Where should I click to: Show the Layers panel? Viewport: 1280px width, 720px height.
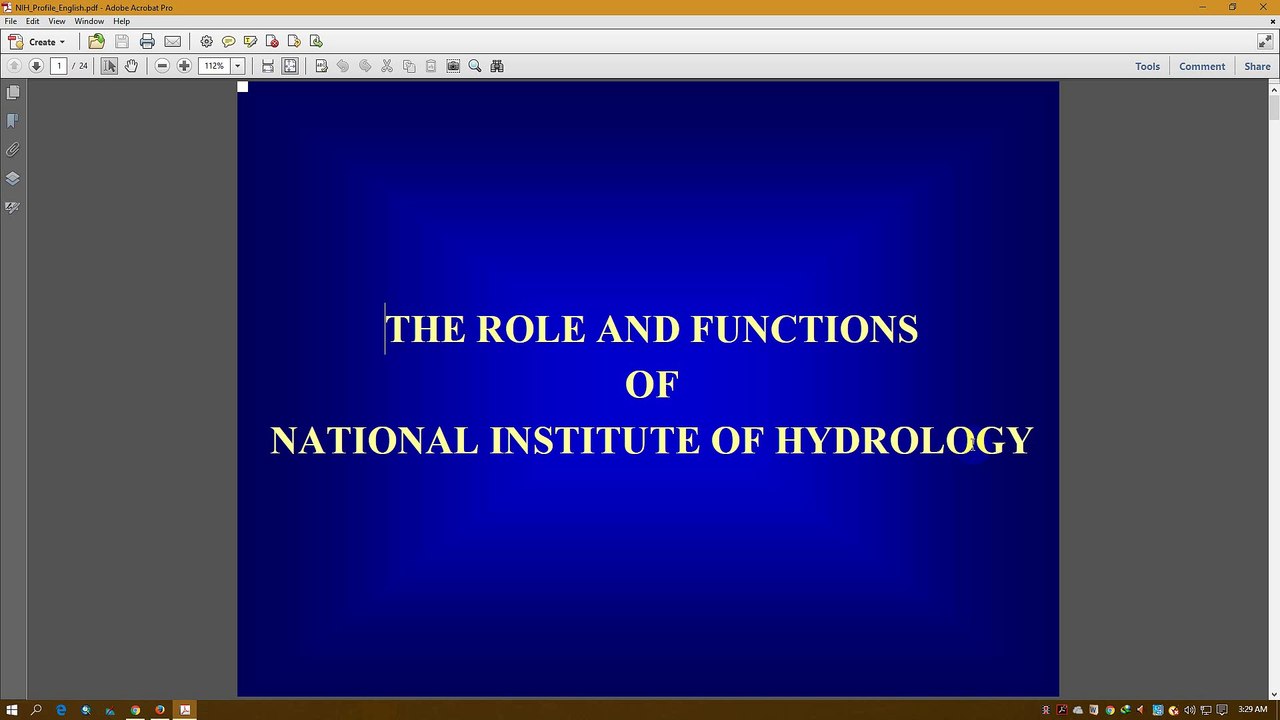coord(13,179)
